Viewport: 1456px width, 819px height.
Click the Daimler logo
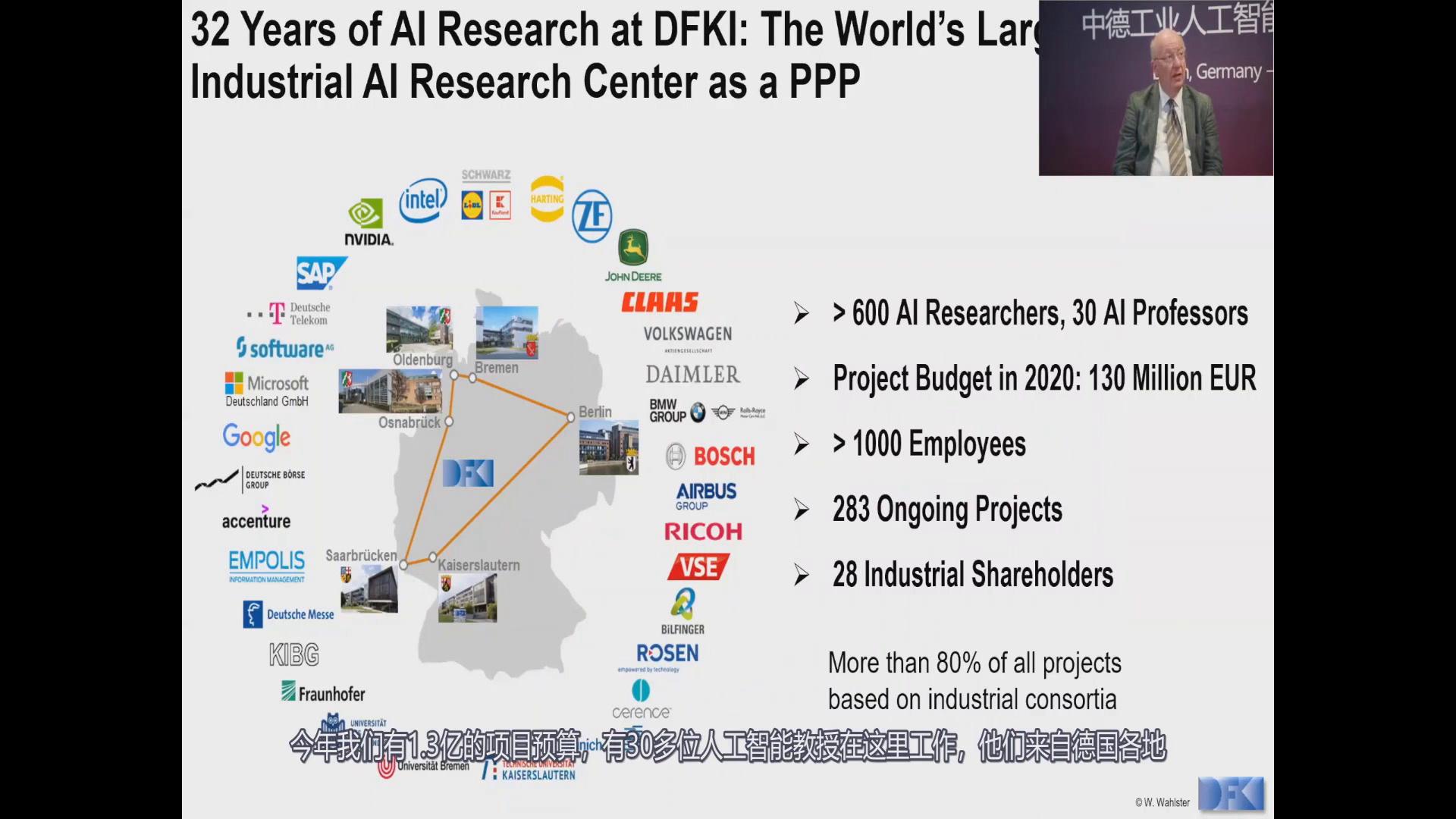click(692, 375)
